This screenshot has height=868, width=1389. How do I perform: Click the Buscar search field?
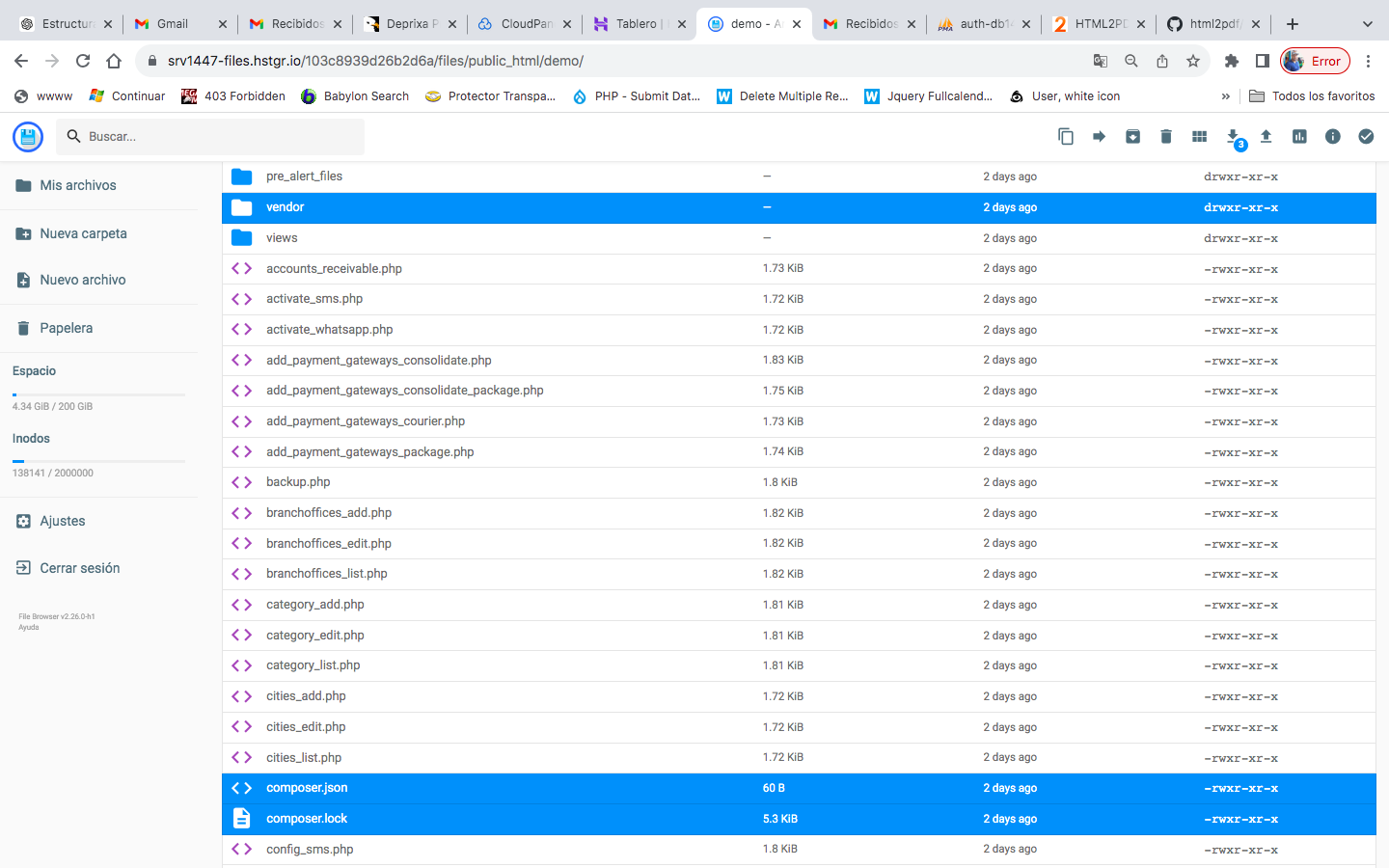(222, 137)
